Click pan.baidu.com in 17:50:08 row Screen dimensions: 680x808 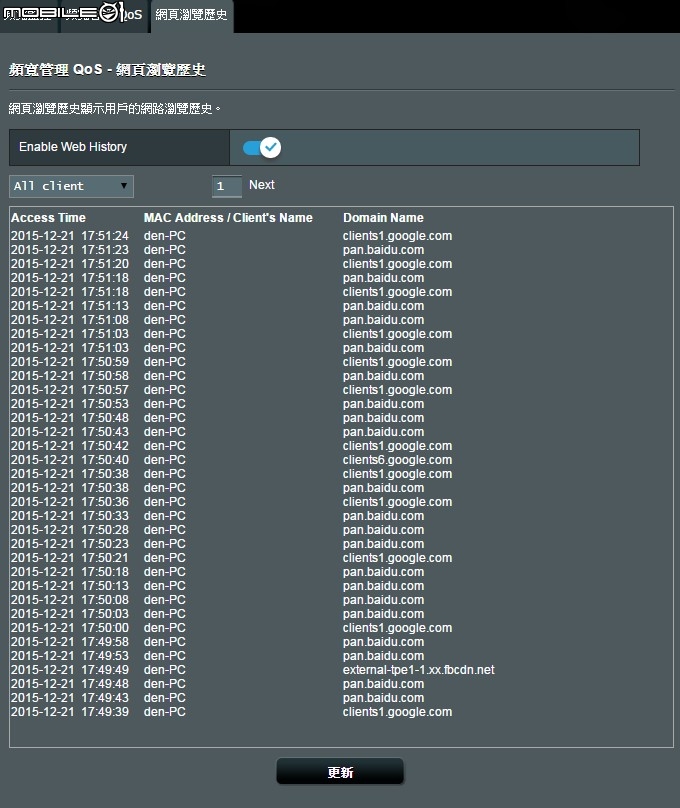coord(383,600)
